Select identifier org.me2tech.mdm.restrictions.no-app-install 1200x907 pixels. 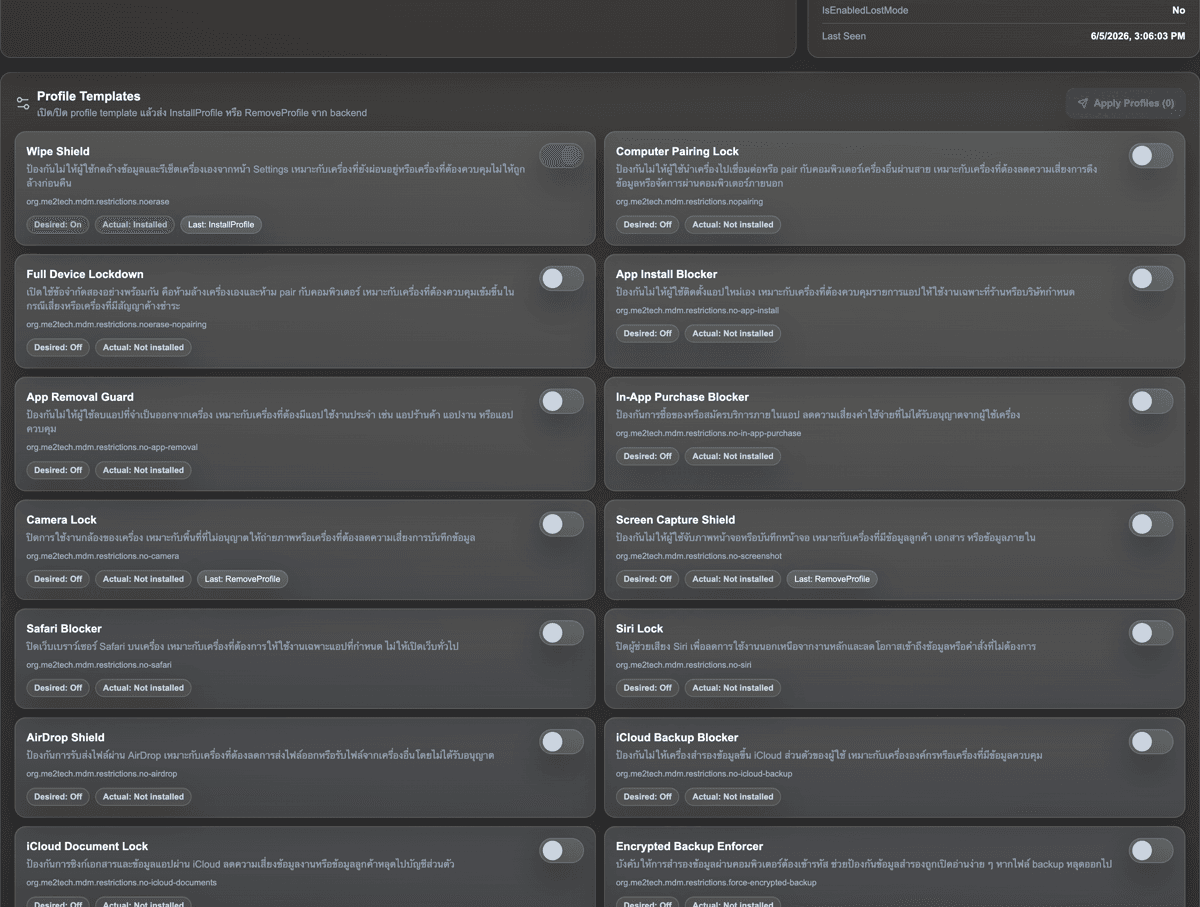[x=697, y=311]
